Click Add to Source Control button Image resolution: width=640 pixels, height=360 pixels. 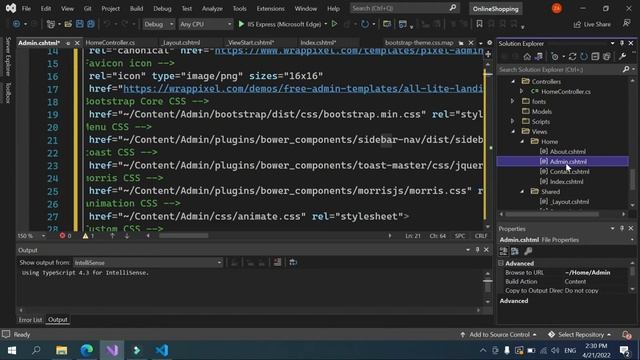[x=498, y=335]
